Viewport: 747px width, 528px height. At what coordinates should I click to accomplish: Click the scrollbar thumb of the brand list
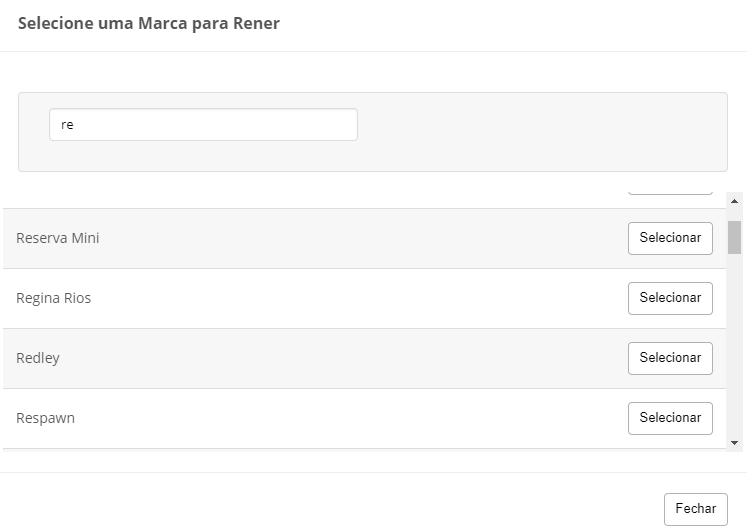[735, 237]
